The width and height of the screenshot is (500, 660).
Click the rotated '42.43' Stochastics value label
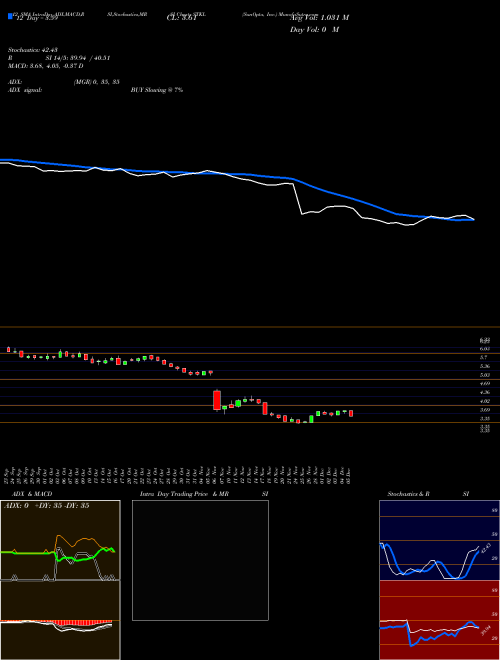coord(486,548)
